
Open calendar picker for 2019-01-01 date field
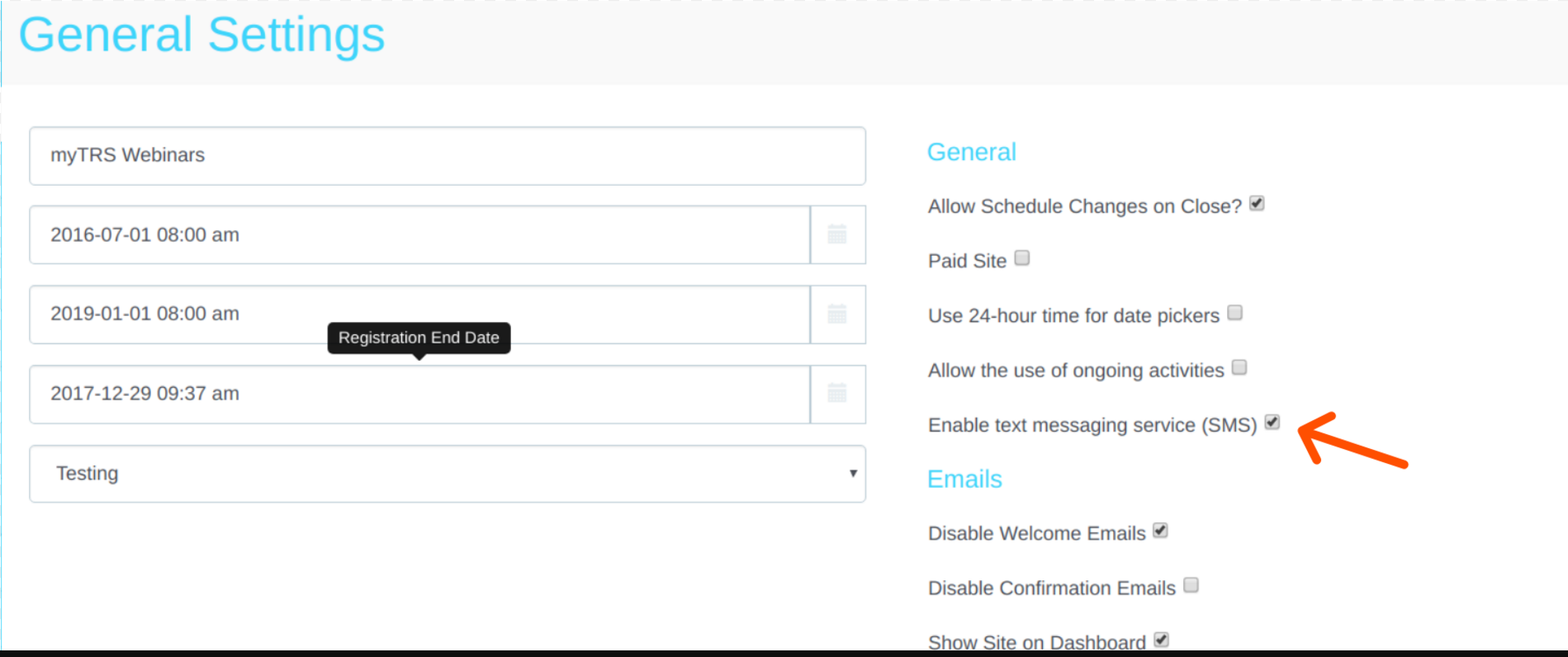point(837,314)
